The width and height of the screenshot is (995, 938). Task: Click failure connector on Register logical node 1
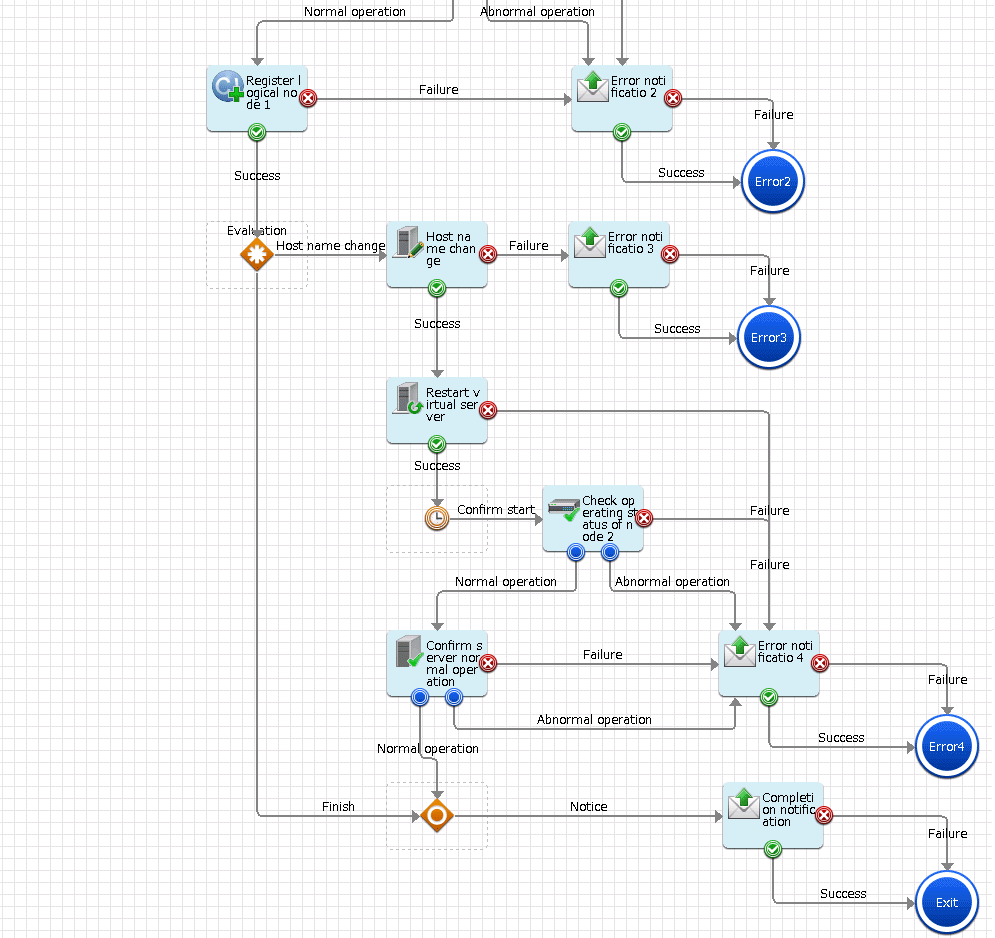pos(308,98)
